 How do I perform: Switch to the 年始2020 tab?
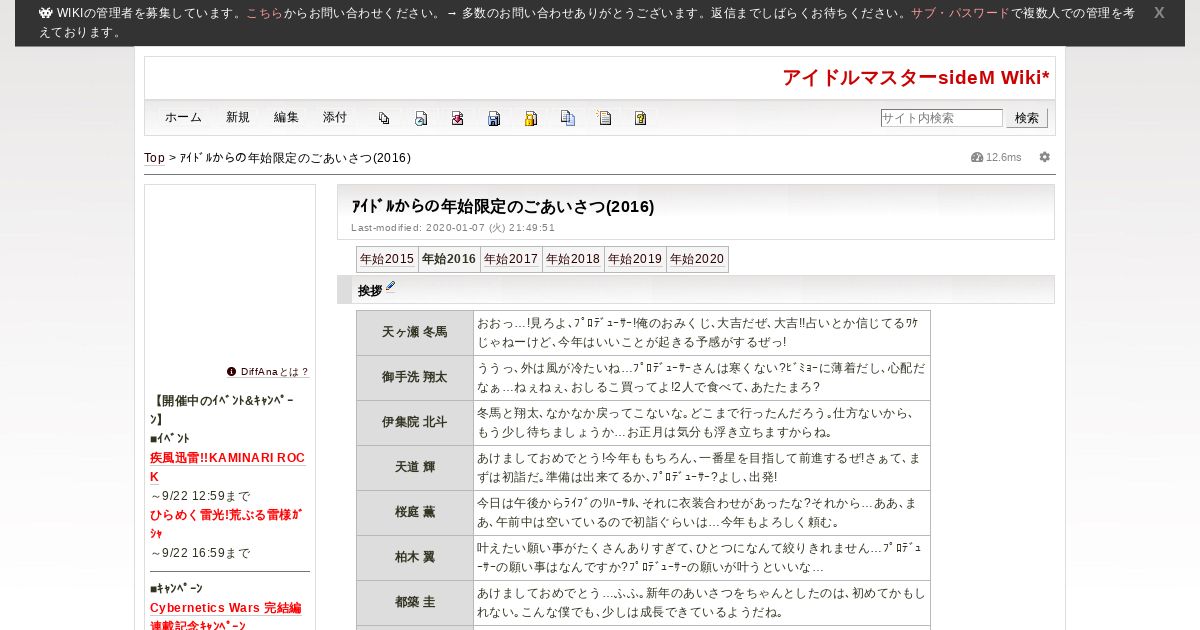697,259
